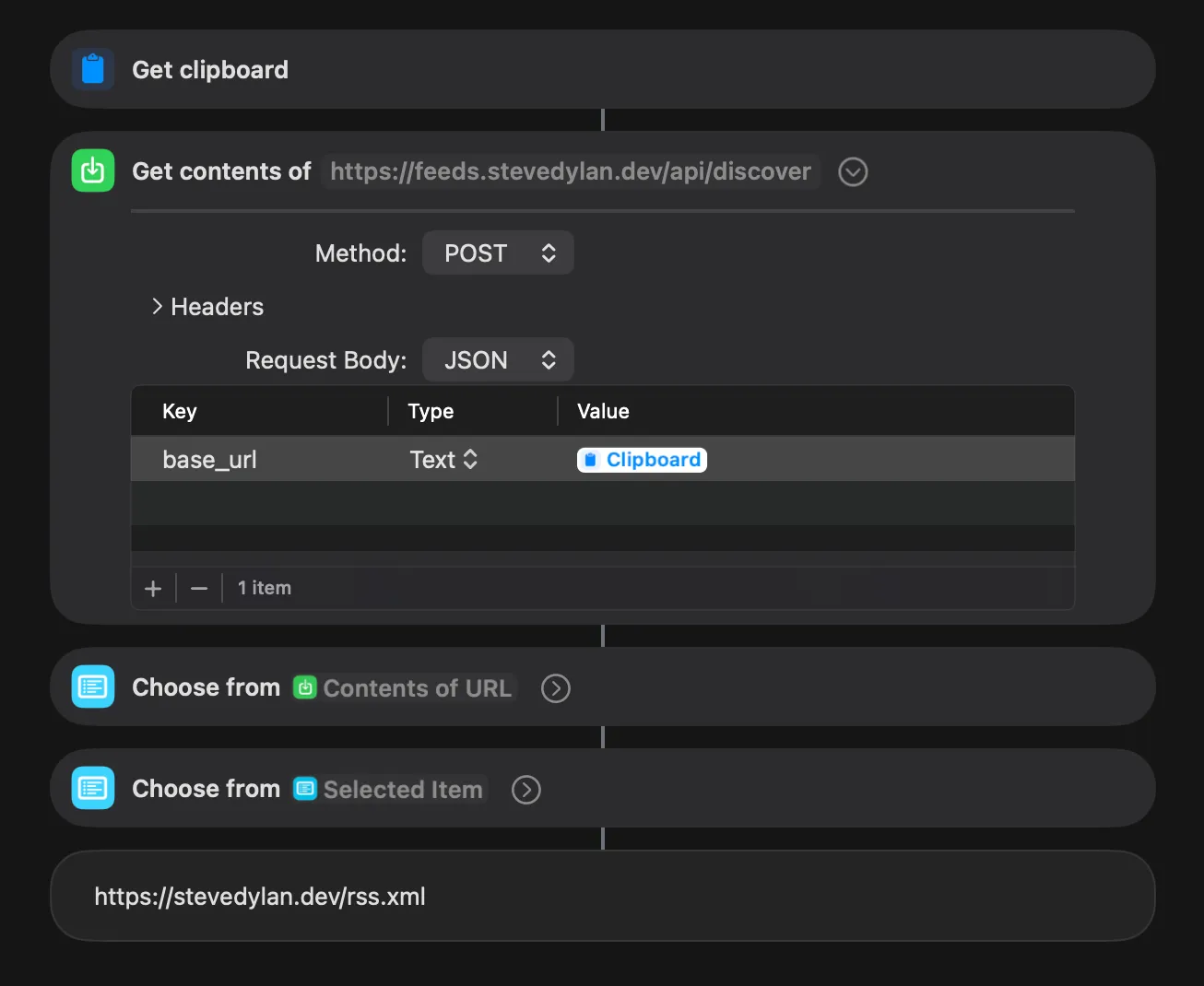Click the Type column header

click(431, 411)
